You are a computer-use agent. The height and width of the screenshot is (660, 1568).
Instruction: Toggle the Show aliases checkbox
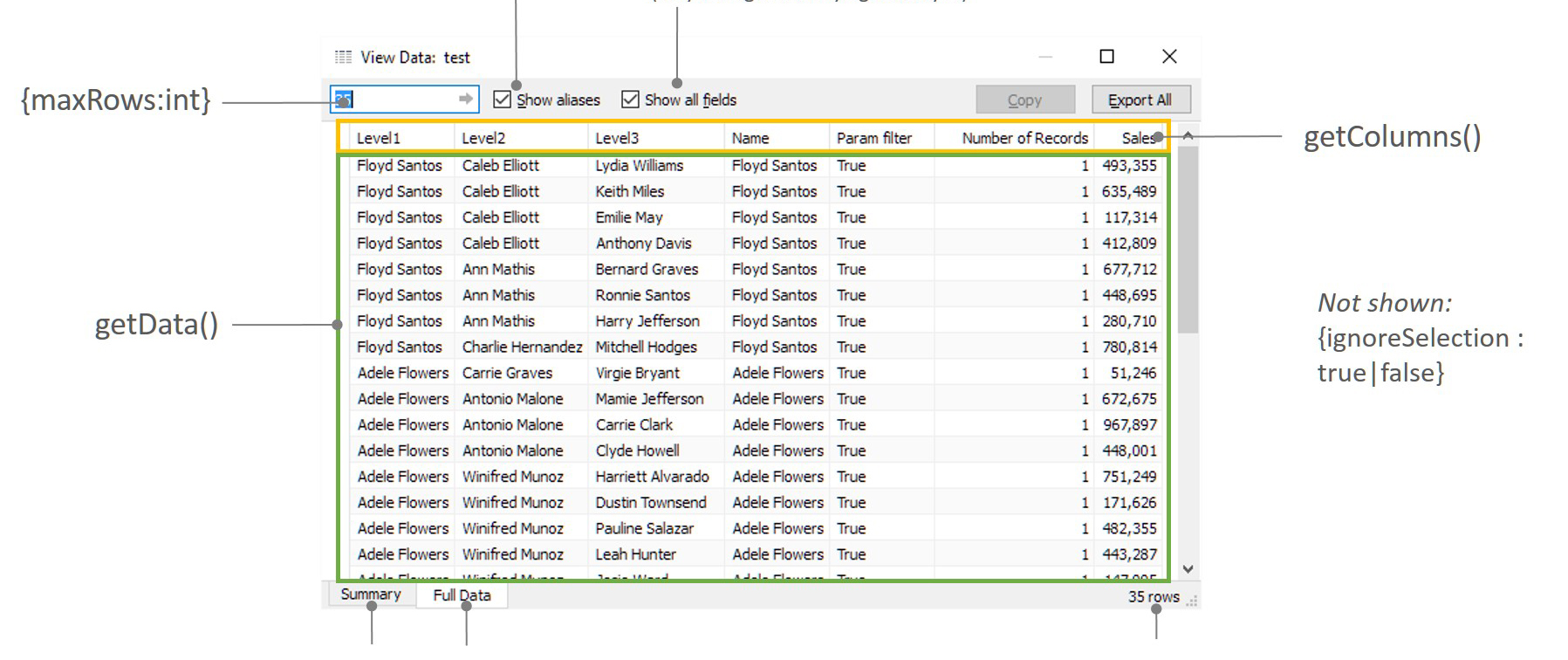pyautogui.click(x=502, y=100)
